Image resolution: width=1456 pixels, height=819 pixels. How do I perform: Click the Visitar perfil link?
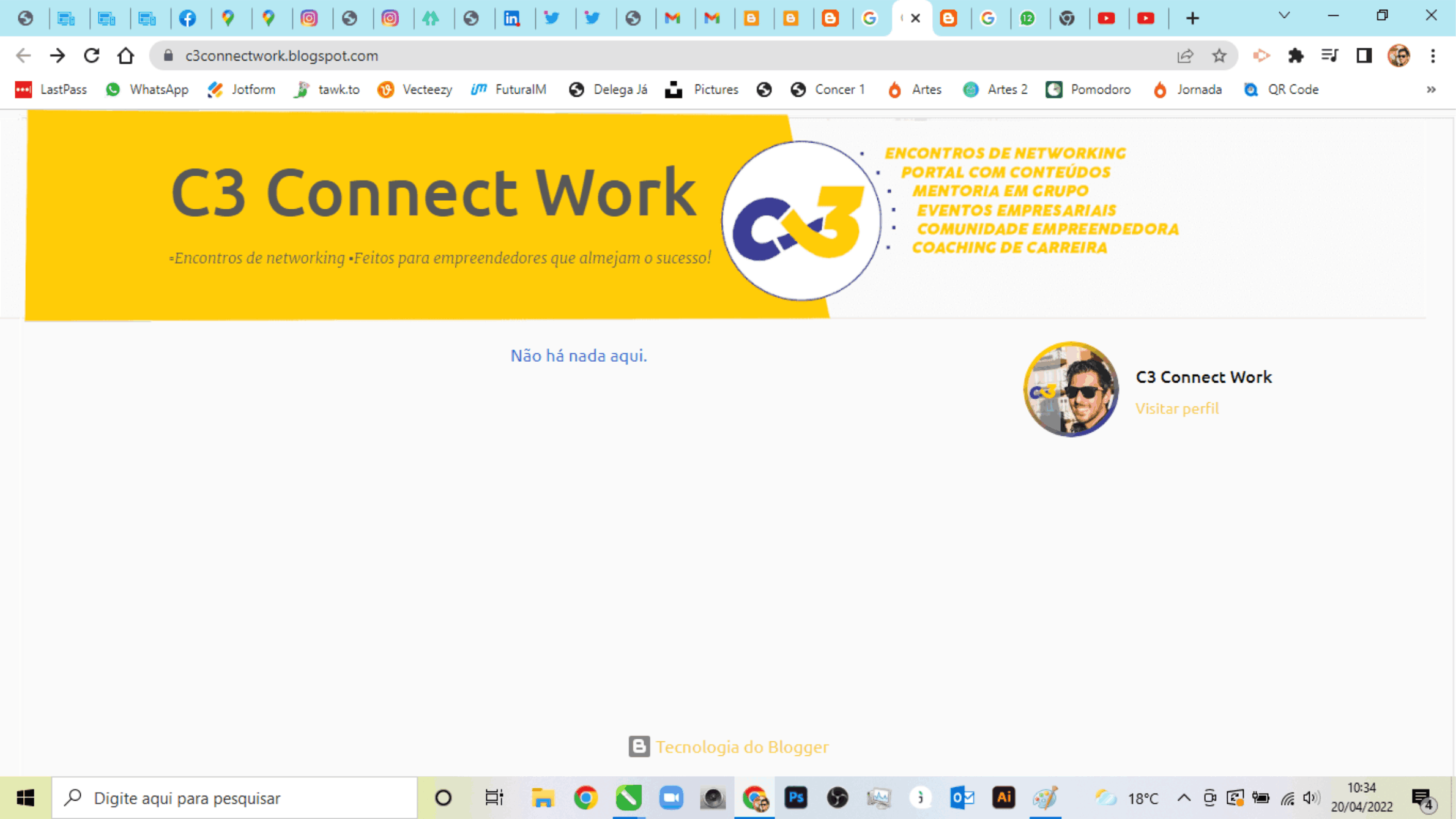(1176, 408)
